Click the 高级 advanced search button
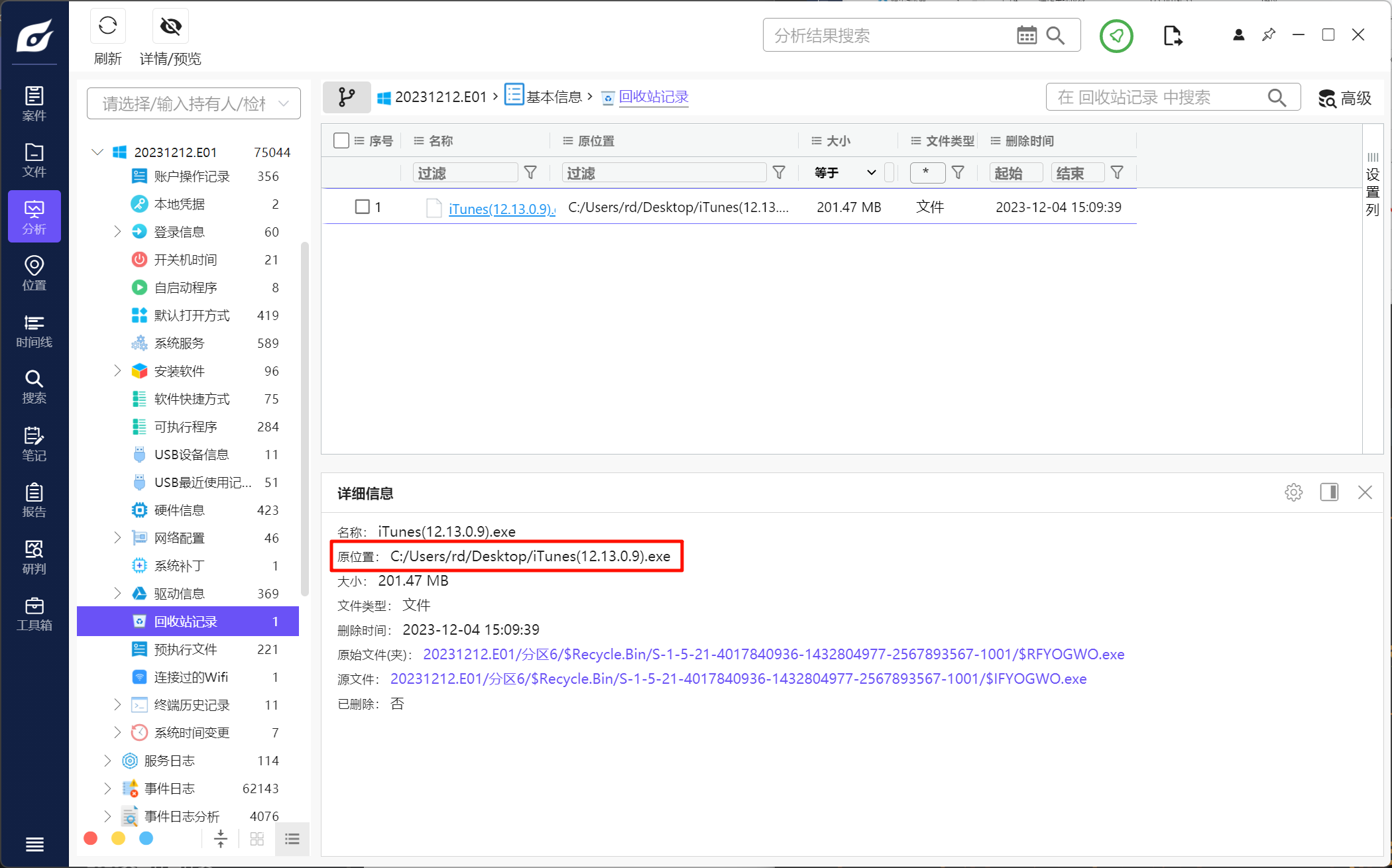Viewport: 1392px width, 868px height. pyautogui.click(x=1344, y=98)
